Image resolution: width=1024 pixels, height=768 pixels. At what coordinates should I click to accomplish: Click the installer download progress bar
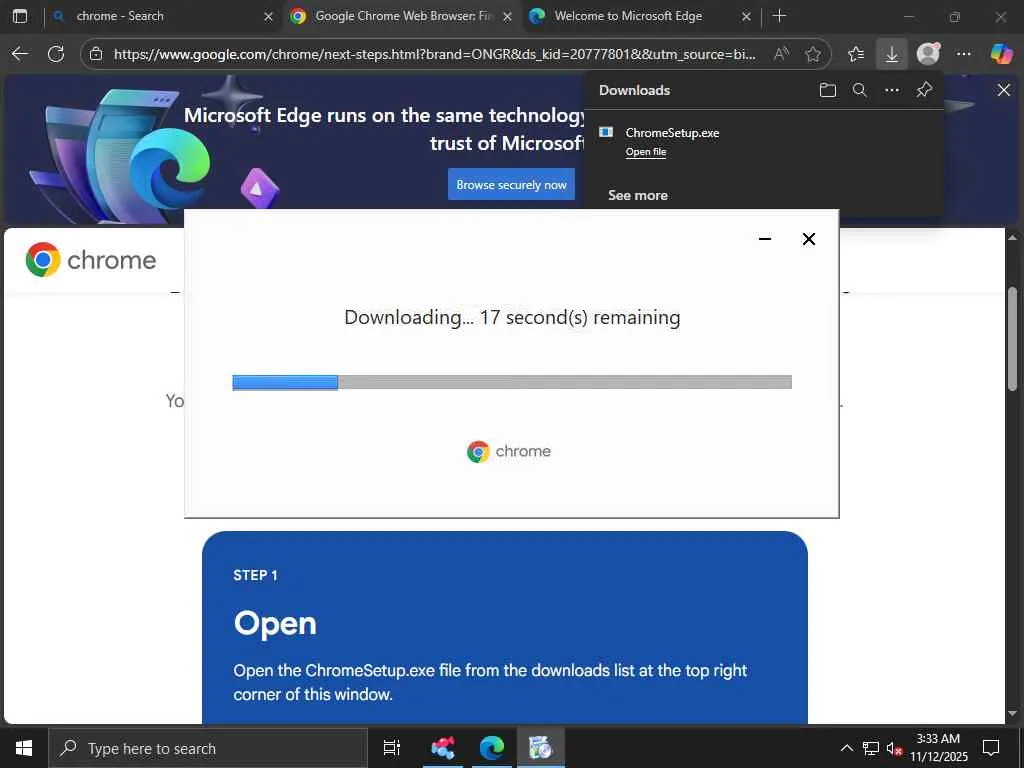[512, 382]
